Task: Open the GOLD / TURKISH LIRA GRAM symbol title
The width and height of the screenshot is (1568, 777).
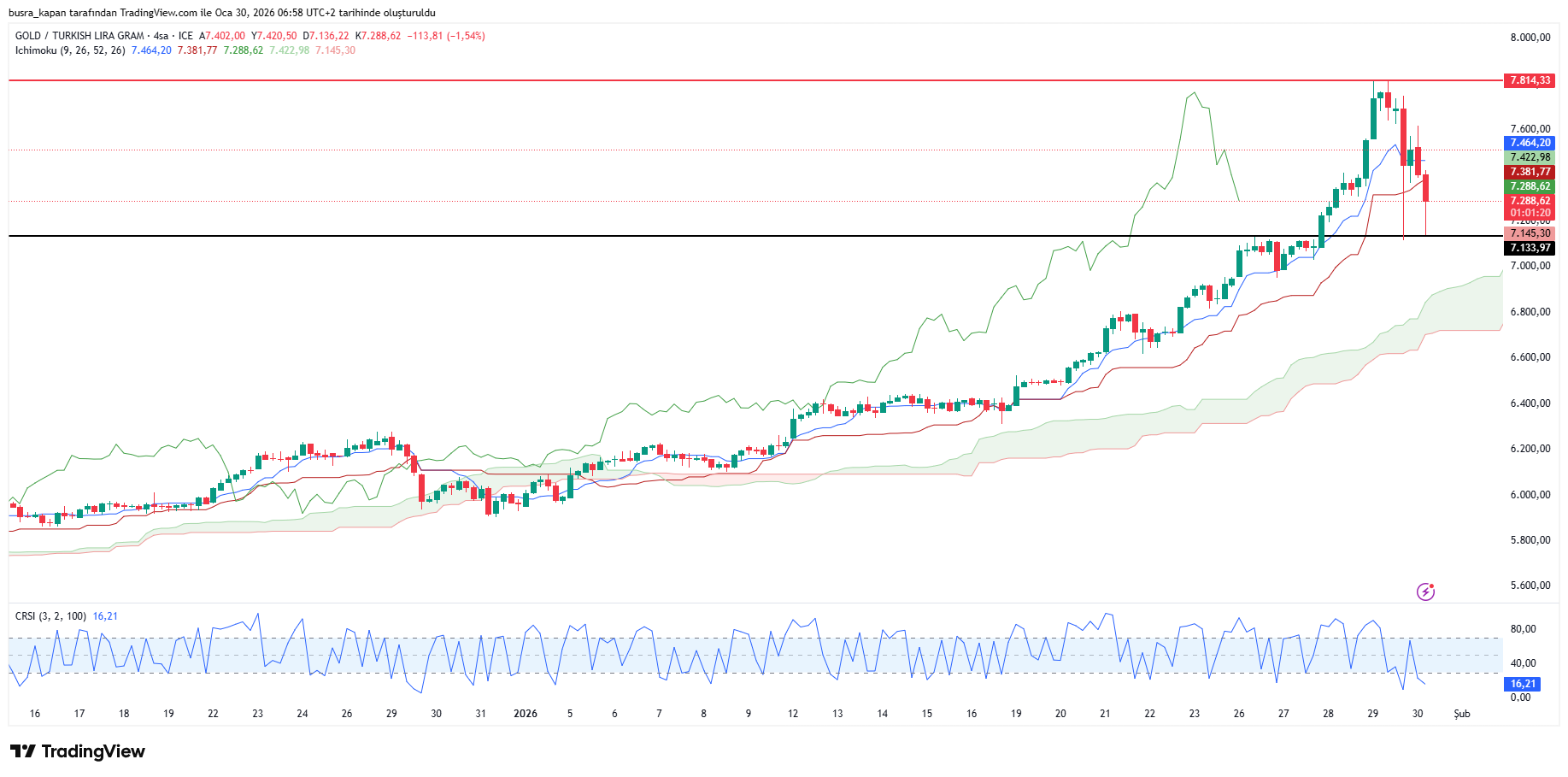Action: click(x=79, y=36)
